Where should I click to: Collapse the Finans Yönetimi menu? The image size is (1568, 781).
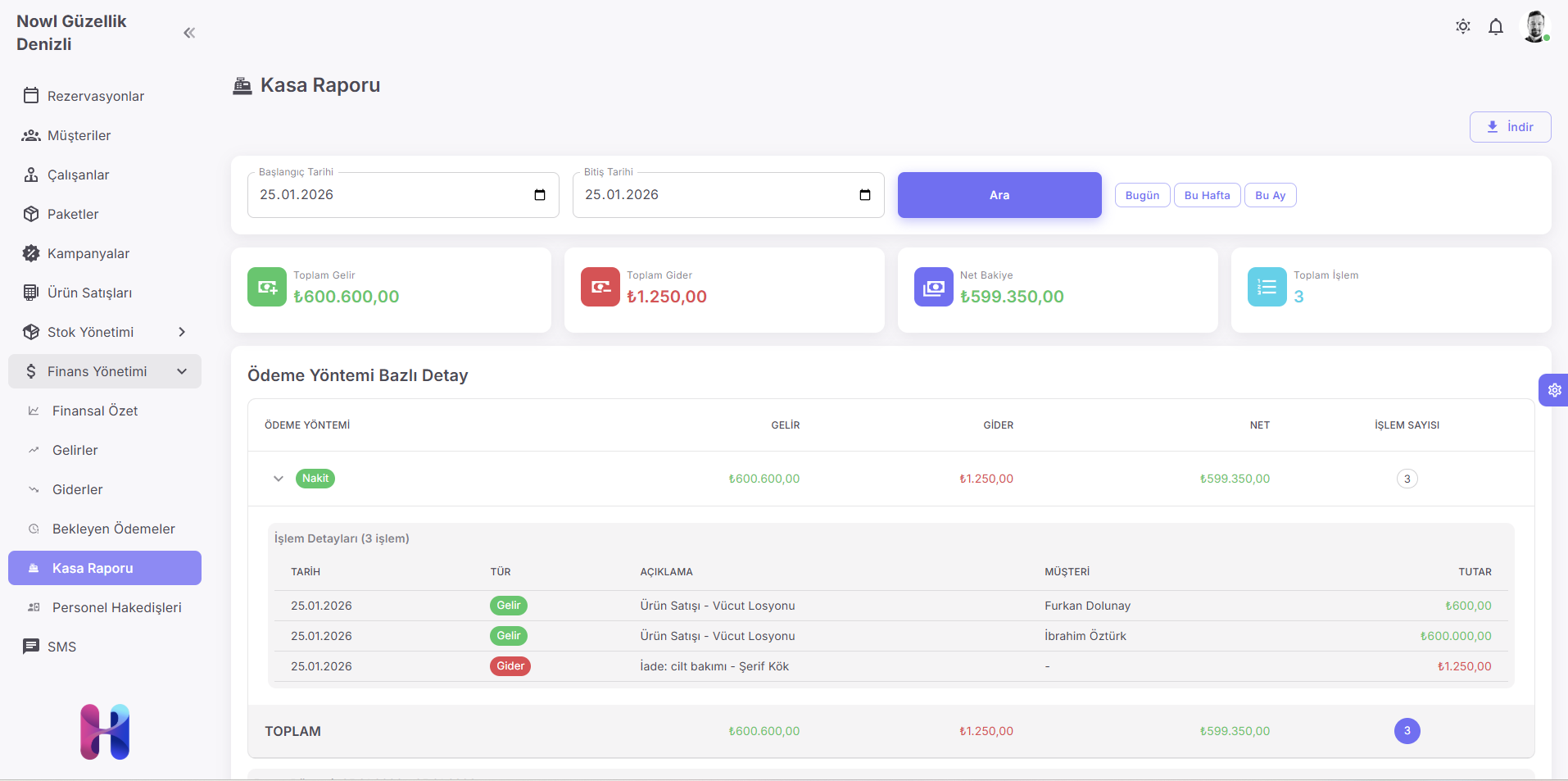point(182,371)
